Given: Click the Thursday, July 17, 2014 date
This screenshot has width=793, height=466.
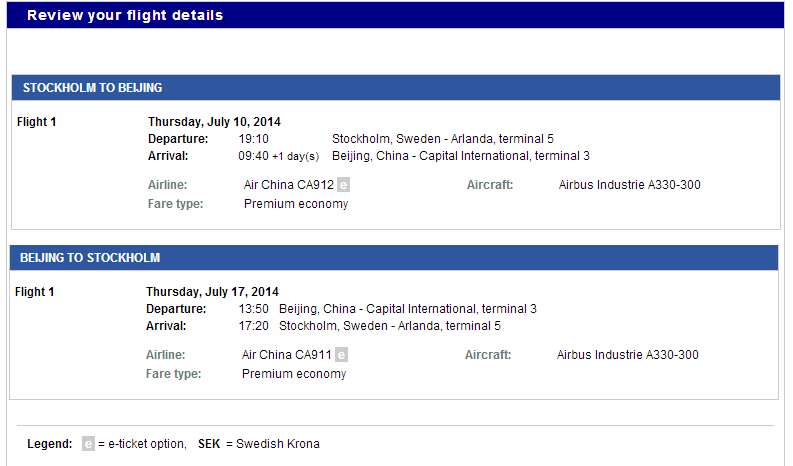Looking at the screenshot, I should click(x=212, y=292).
